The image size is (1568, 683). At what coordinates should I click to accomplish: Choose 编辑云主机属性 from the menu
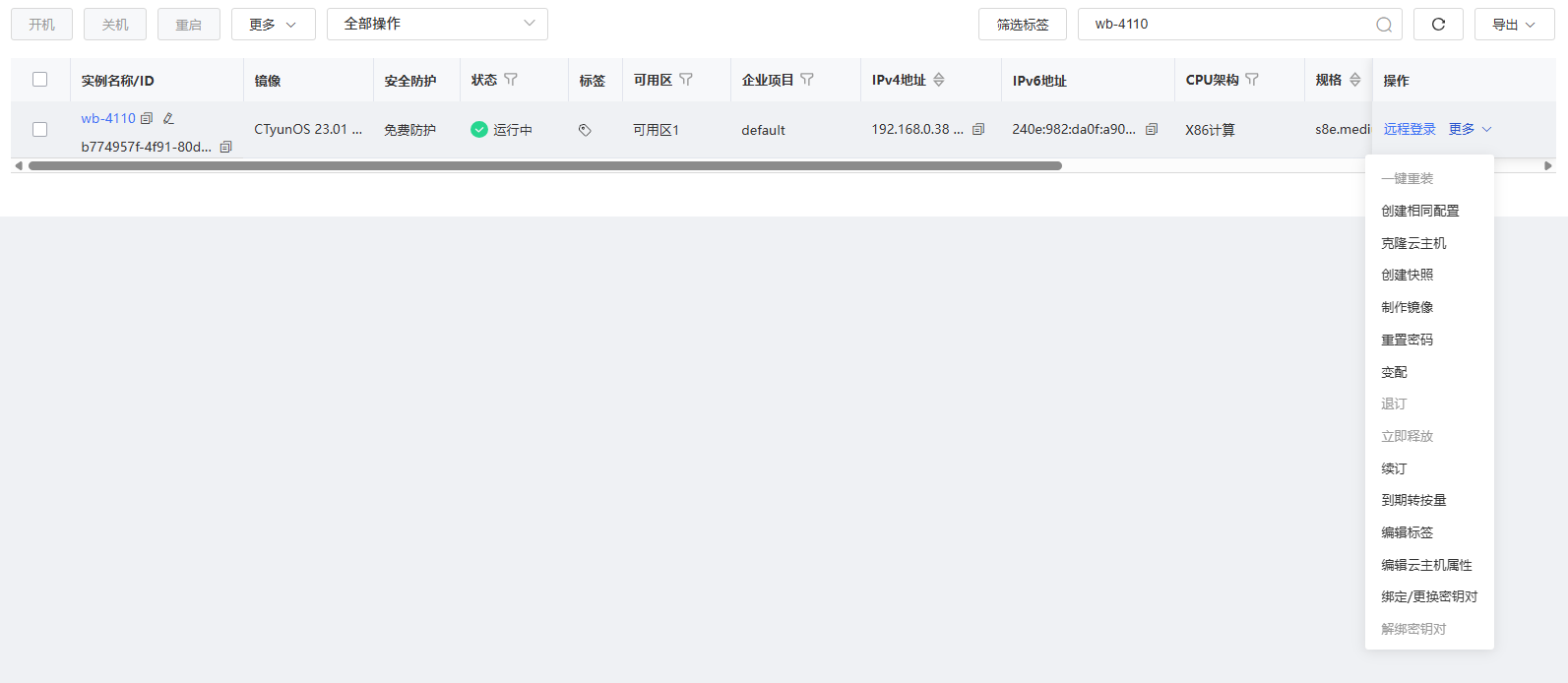1429,565
